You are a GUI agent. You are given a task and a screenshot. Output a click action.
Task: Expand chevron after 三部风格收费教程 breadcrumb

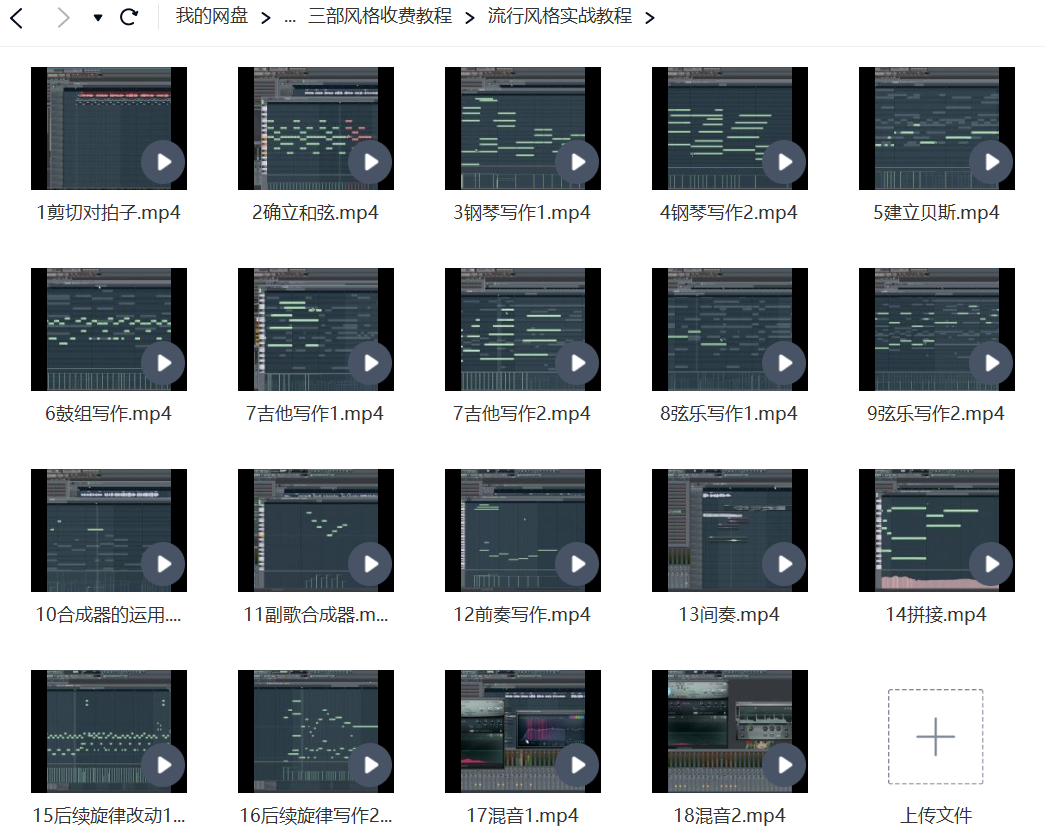tap(469, 17)
